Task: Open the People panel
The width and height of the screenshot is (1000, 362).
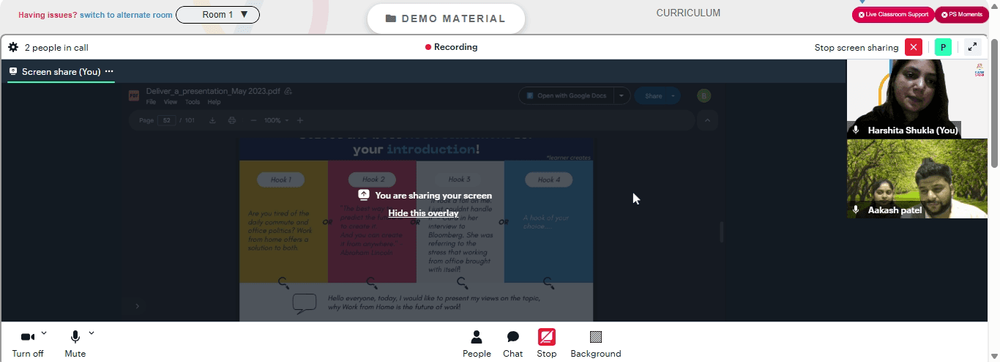Action: tap(476, 344)
